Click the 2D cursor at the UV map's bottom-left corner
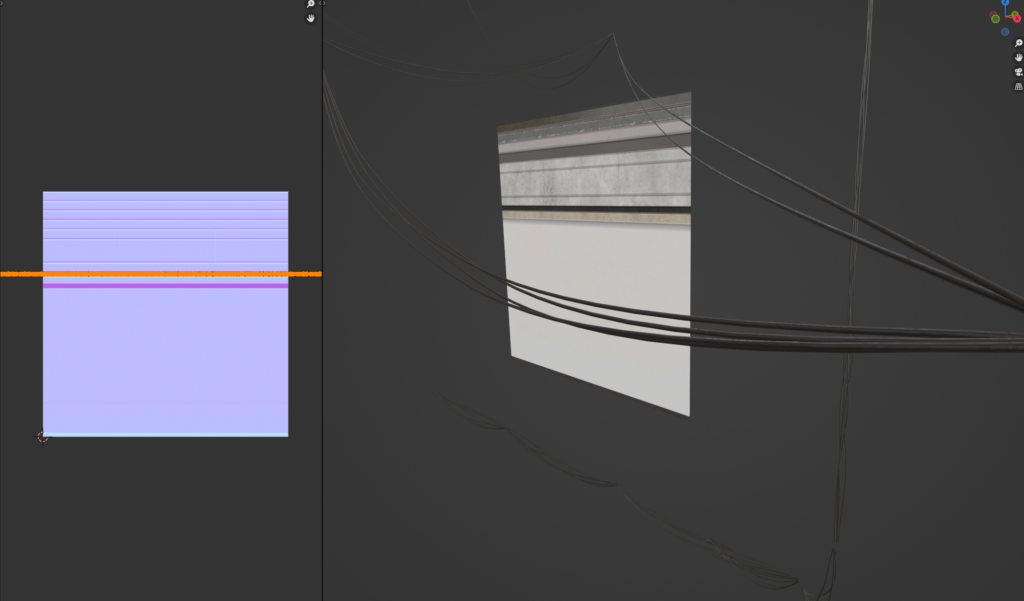The height and width of the screenshot is (601, 1024). [x=42, y=437]
